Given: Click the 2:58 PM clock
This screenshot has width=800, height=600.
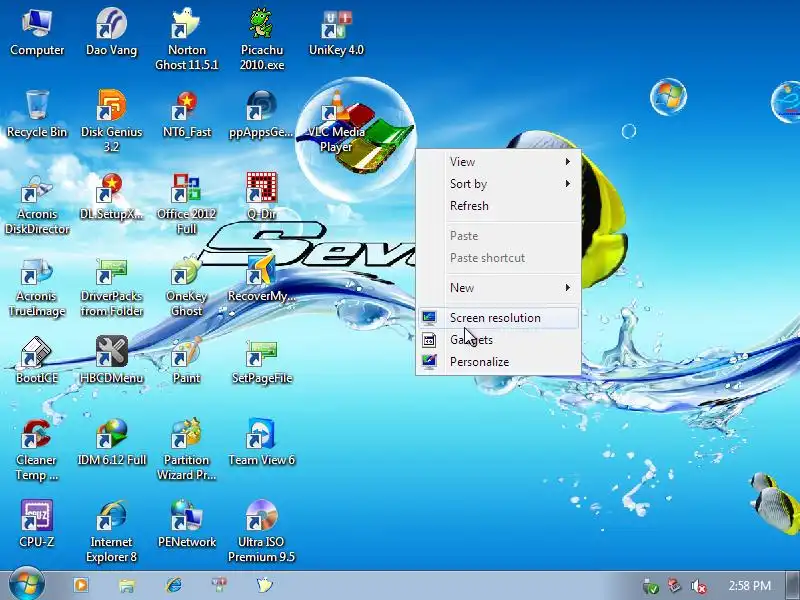Looking at the screenshot, I should coord(749,586).
